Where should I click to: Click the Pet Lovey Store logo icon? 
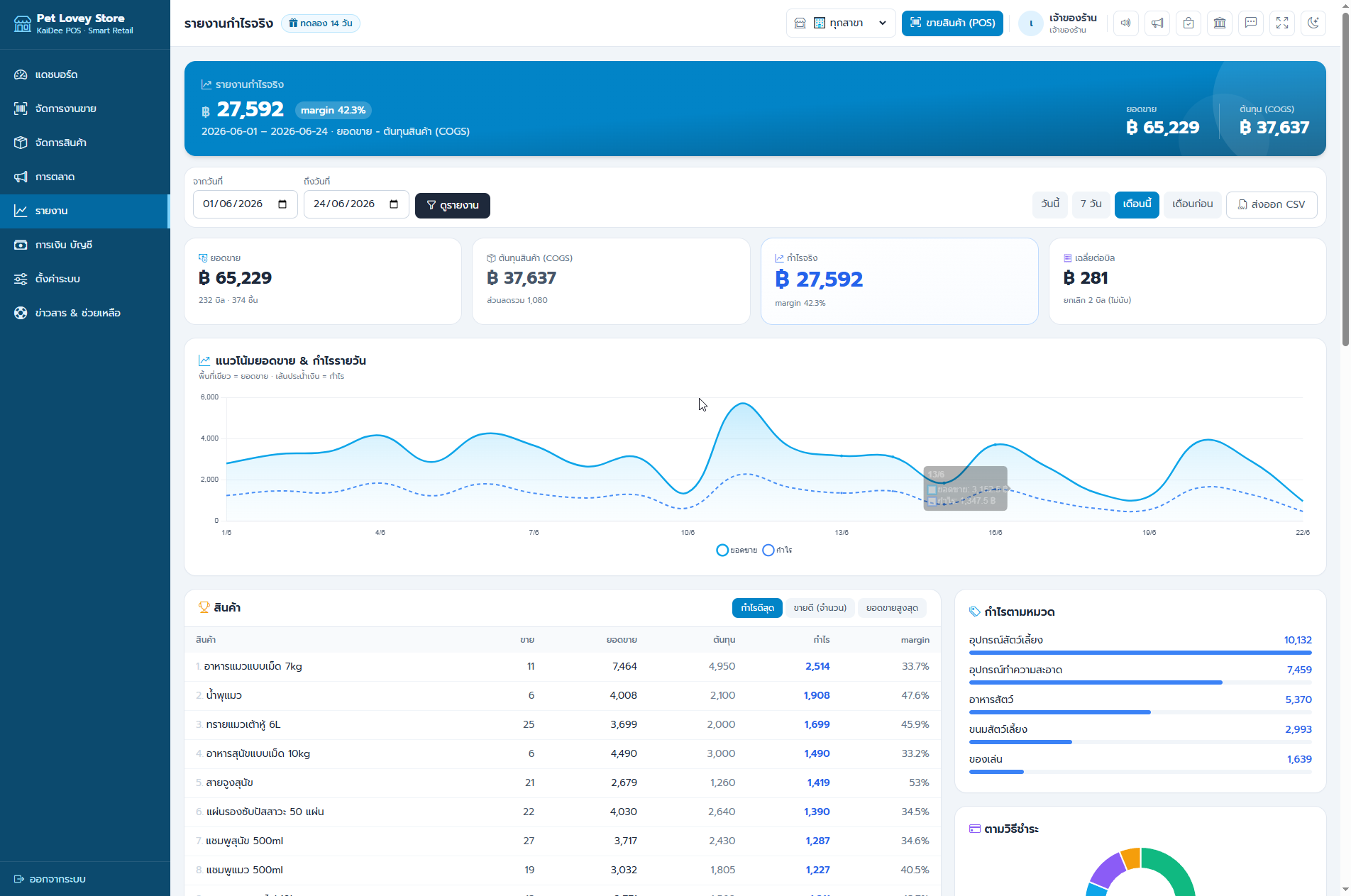click(23, 24)
